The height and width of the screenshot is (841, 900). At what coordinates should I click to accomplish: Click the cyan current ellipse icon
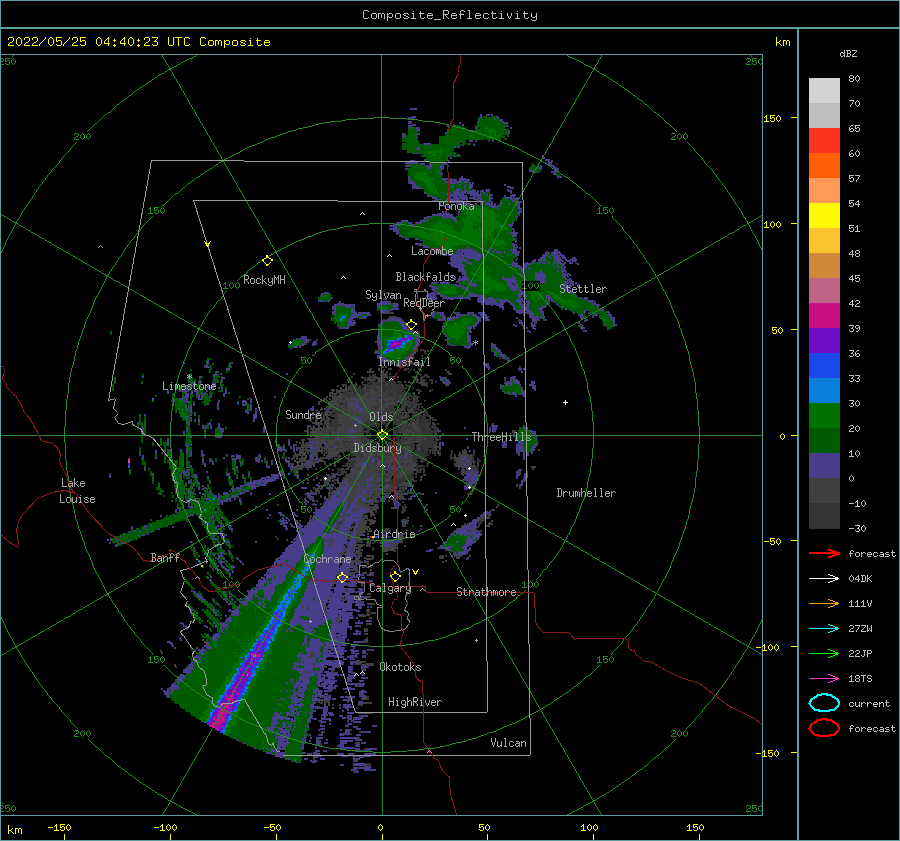pyautogui.click(x=824, y=703)
